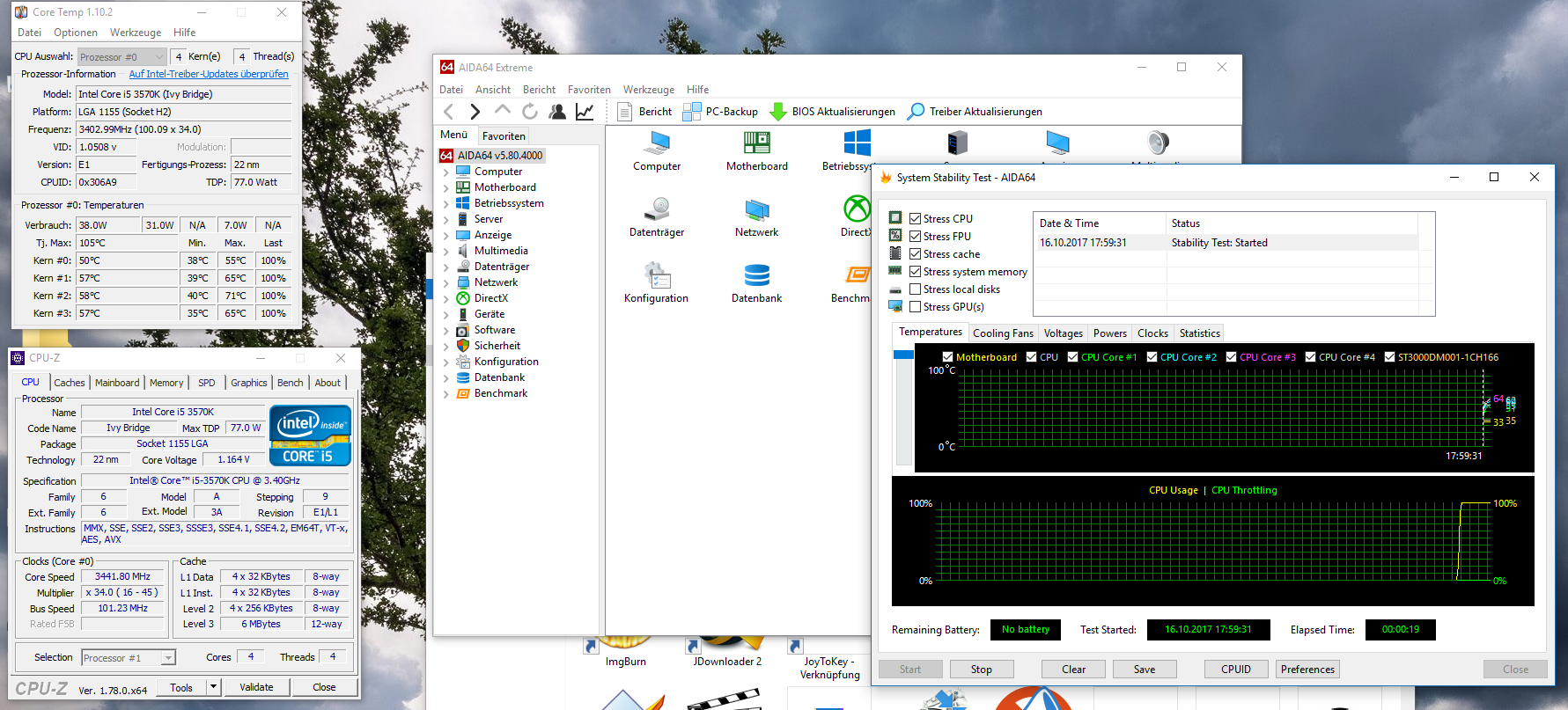Expand Benchmark node in AIDA64 tree
The image size is (1568, 710).
click(445, 394)
